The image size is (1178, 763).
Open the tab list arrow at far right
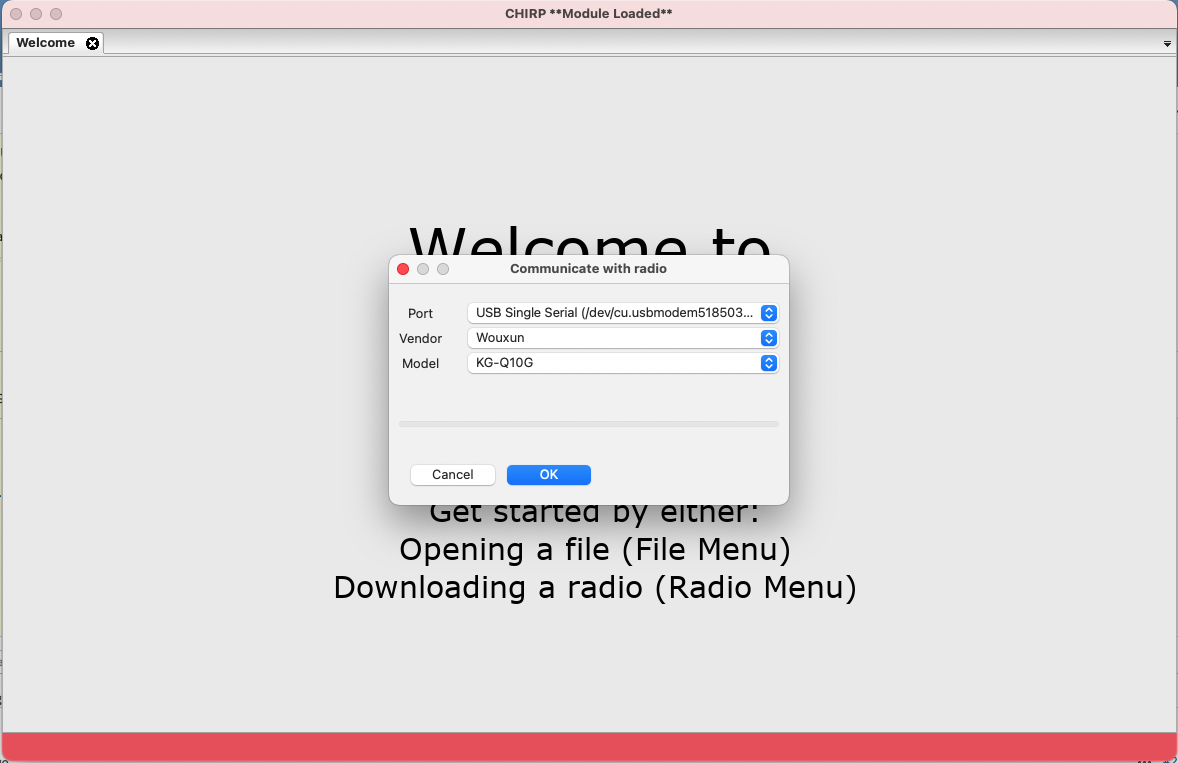(1167, 44)
